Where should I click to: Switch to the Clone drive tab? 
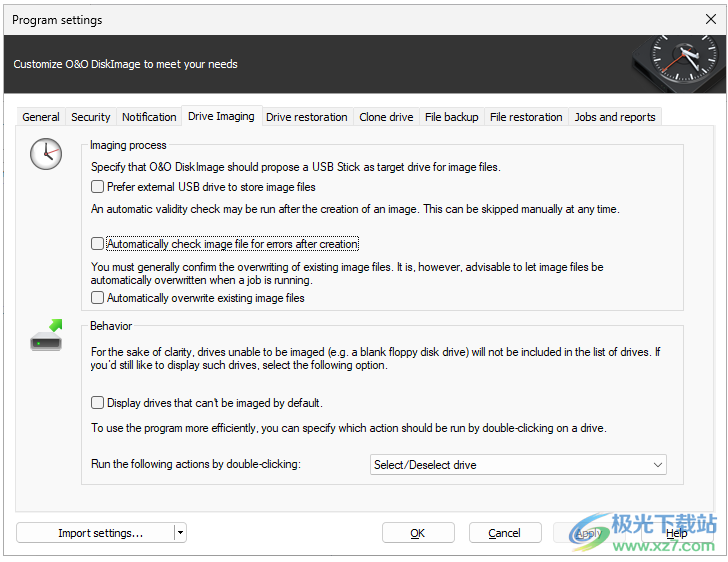pos(386,117)
